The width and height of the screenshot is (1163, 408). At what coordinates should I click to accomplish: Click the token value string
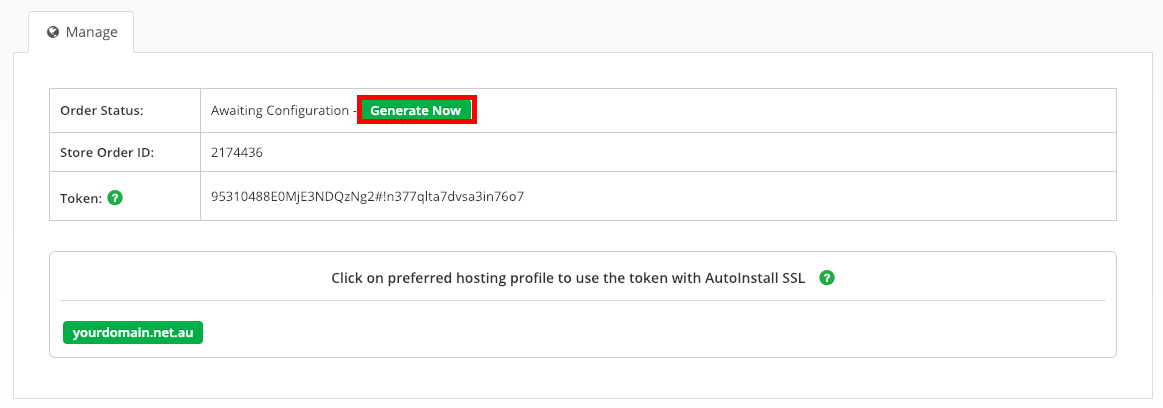pyautogui.click(x=368, y=197)
